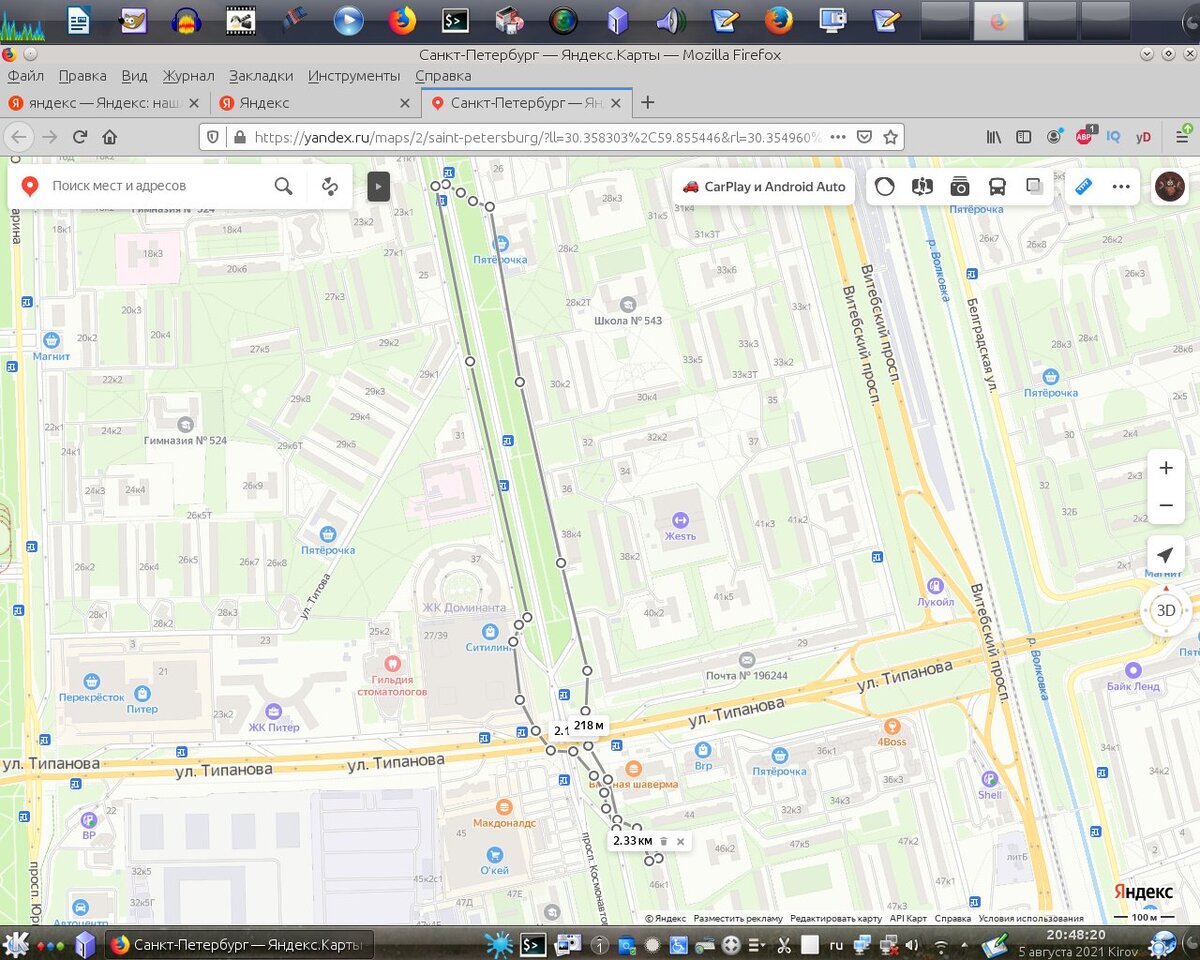The height and width of the screenshot is (960, 1200).
Task: Select Школа № 543 marker
Action: (627, 304)
